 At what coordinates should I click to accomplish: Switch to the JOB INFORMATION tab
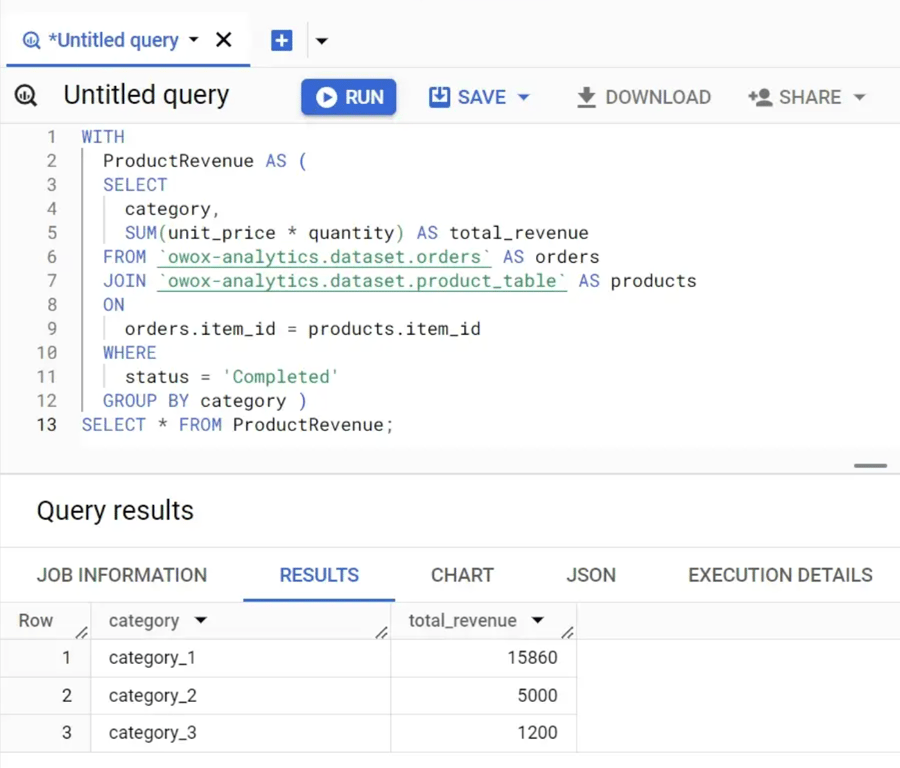tap(122, 575)
